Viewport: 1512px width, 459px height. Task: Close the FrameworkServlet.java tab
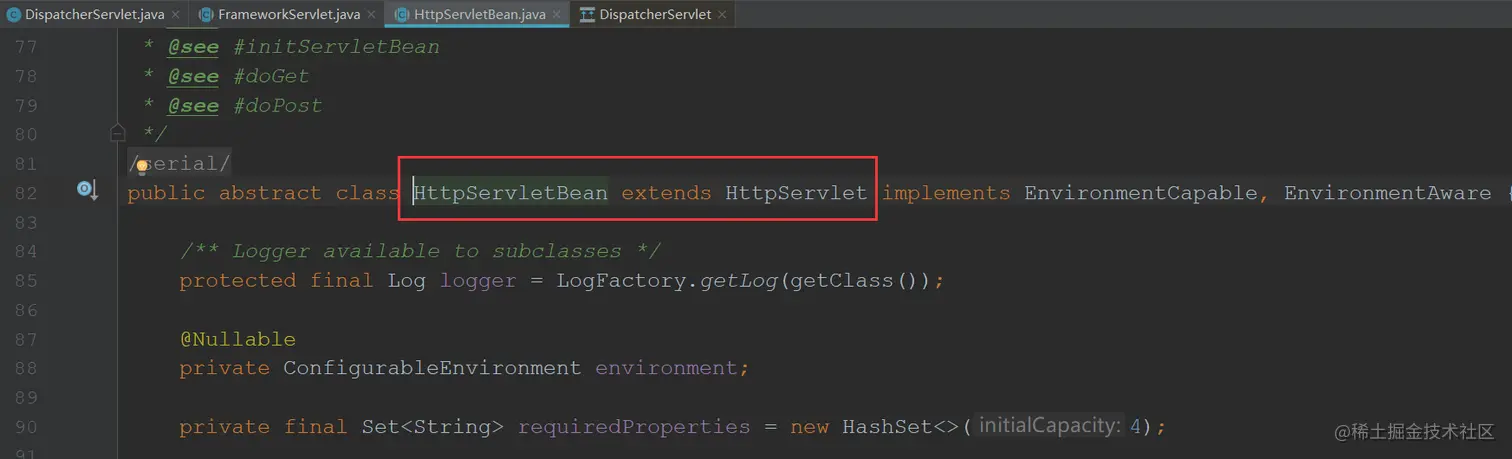click(370, 15)
